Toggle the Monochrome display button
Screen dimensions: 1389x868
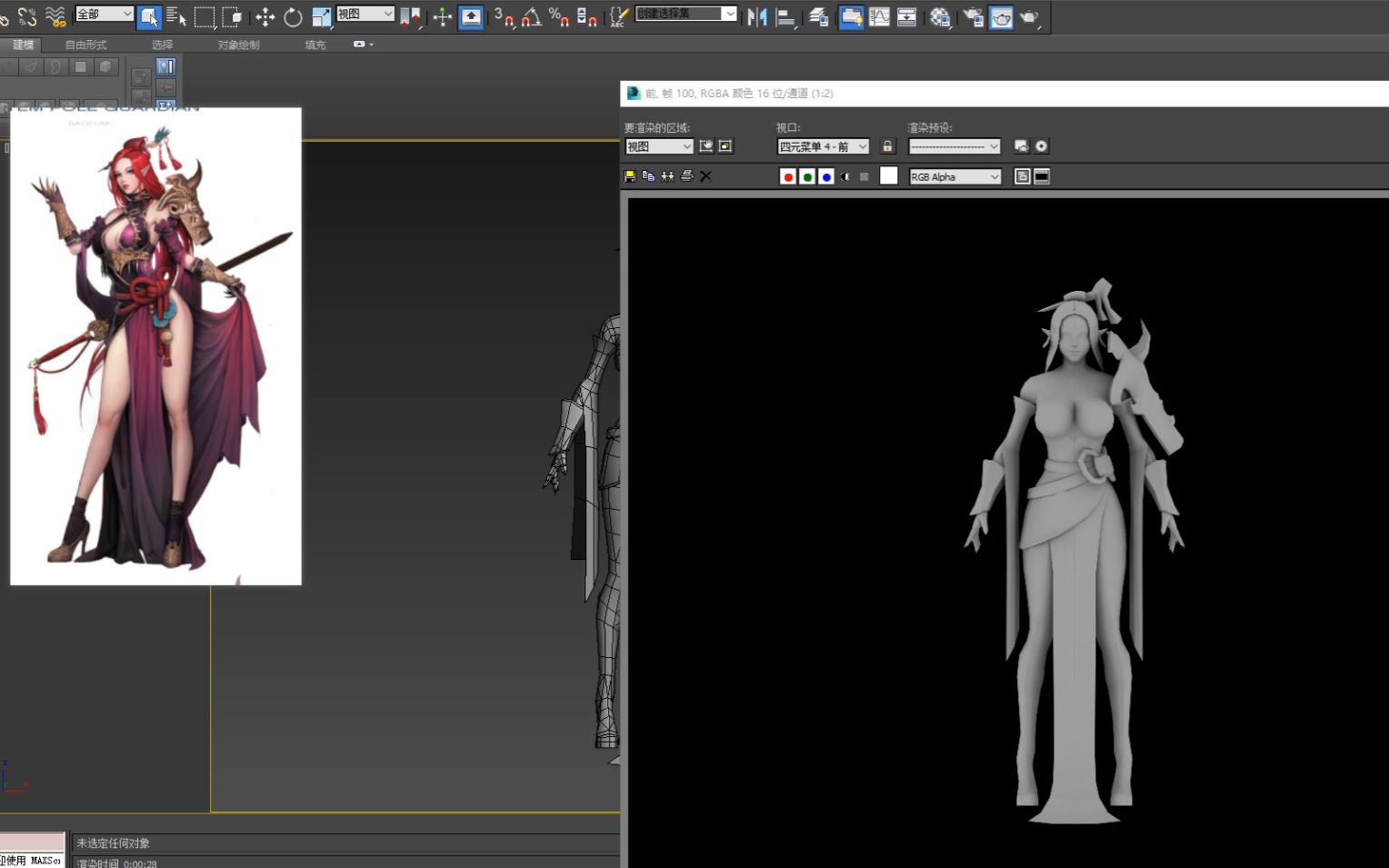864,176
